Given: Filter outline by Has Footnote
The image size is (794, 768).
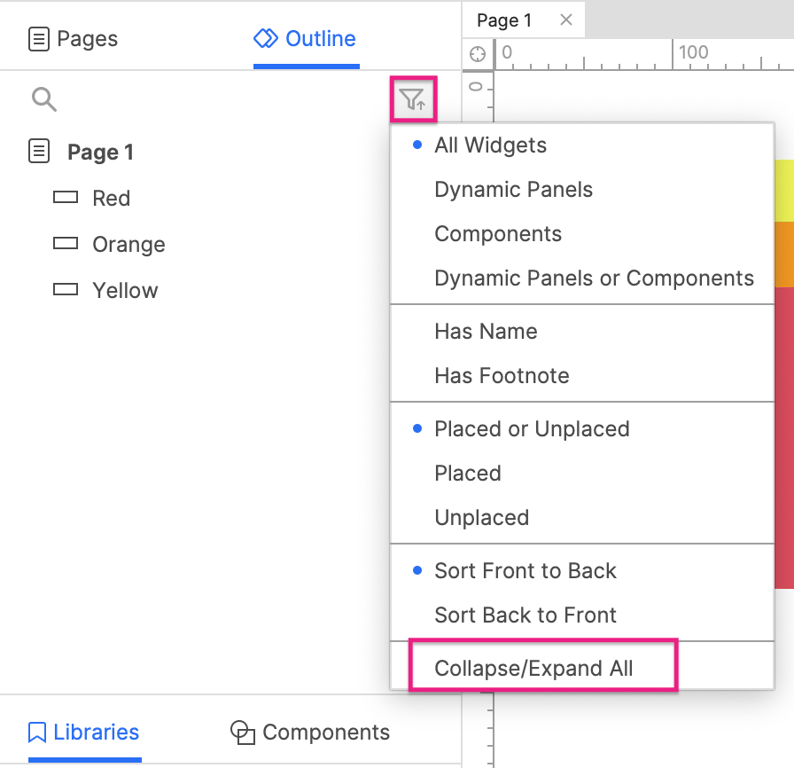Looking at the screenshot, I should 501,376.
